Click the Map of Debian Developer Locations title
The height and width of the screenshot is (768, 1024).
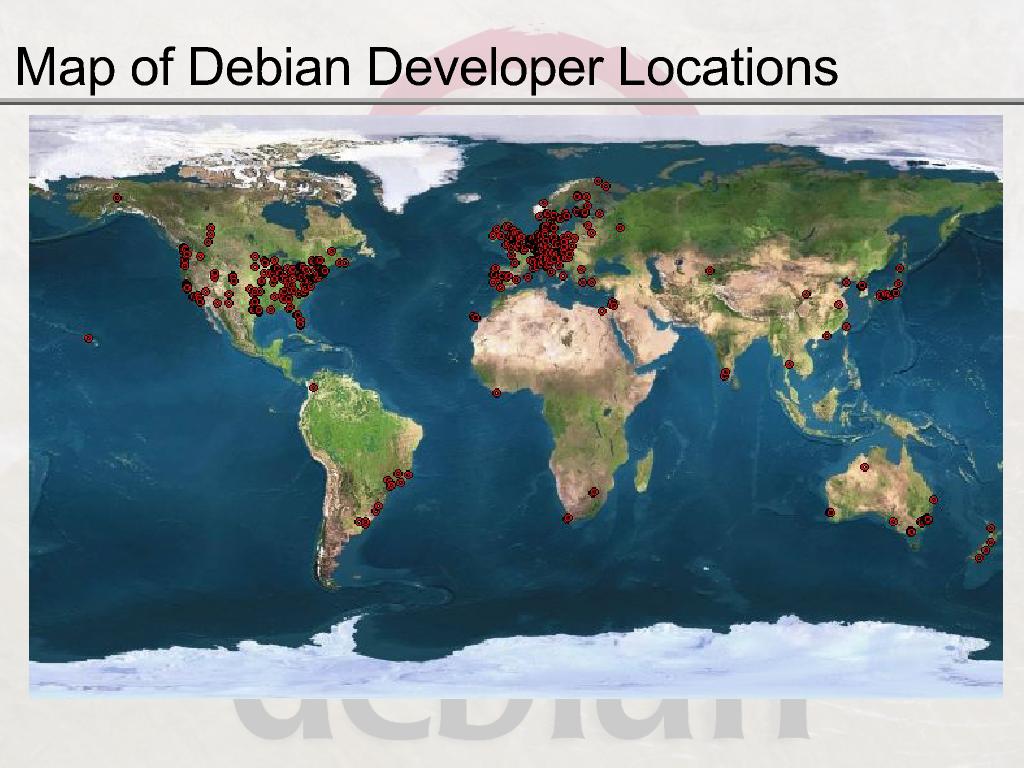(427, 68)
